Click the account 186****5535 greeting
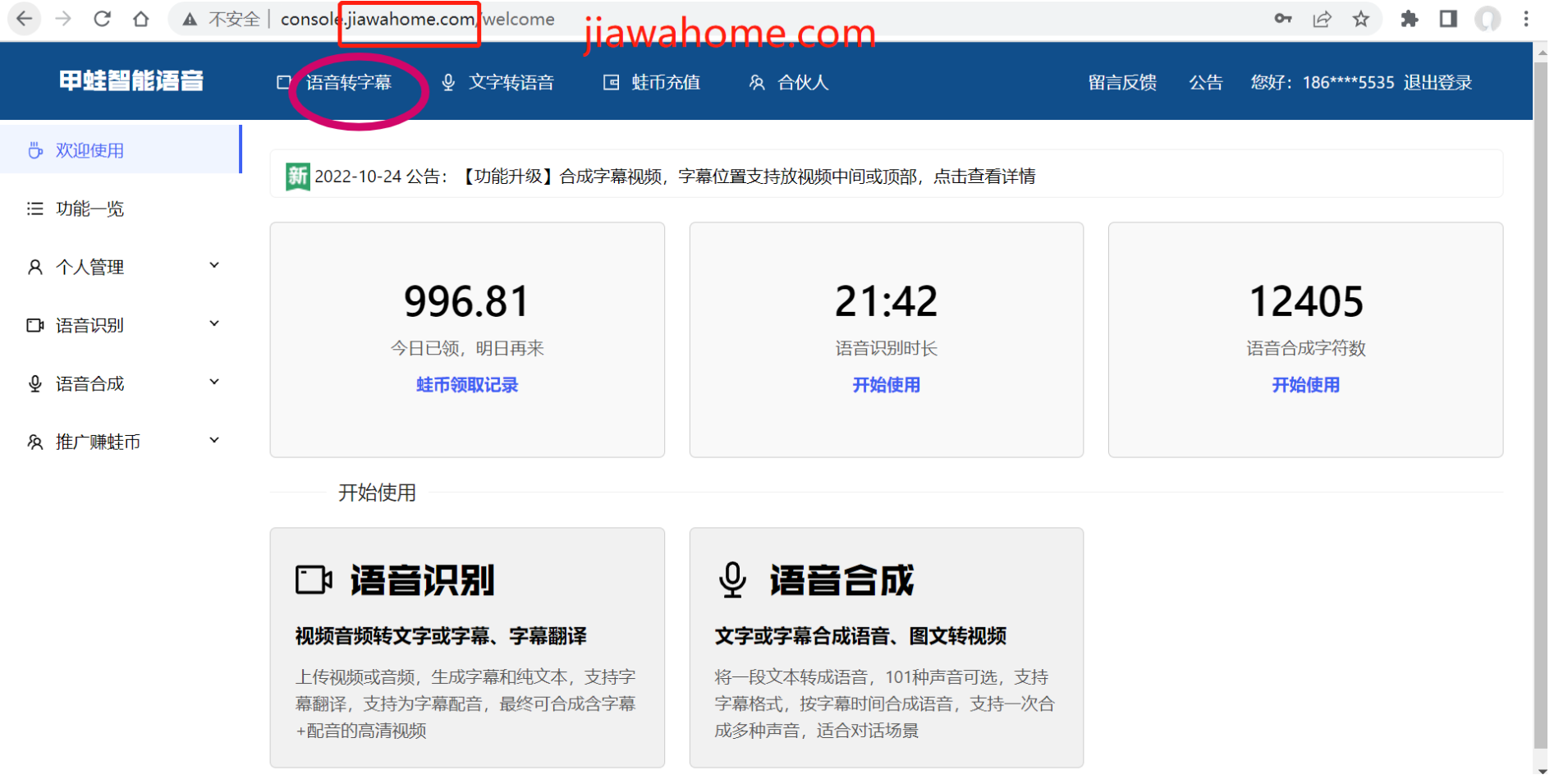This screenshot has height=784, width=1568. [x=1322, y=82]
